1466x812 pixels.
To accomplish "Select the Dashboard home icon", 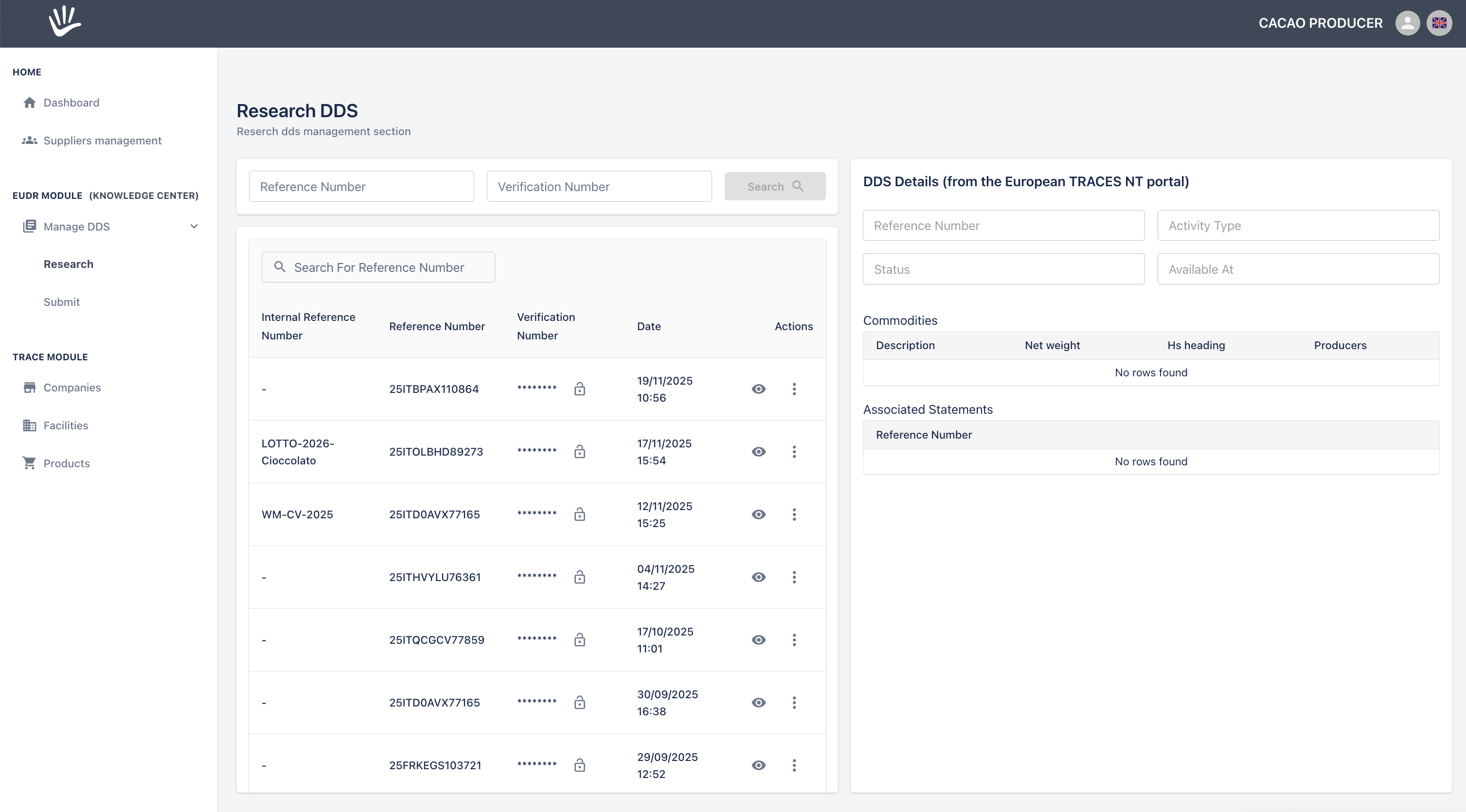I will click(29, 103).
